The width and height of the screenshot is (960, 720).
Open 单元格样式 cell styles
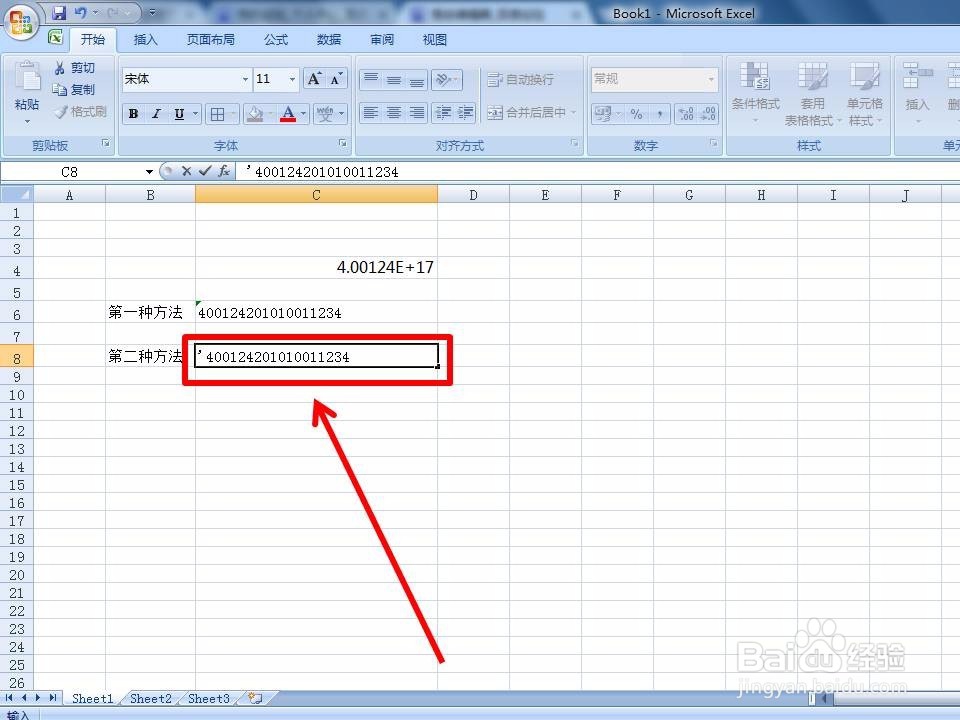[x=864, y=94]
